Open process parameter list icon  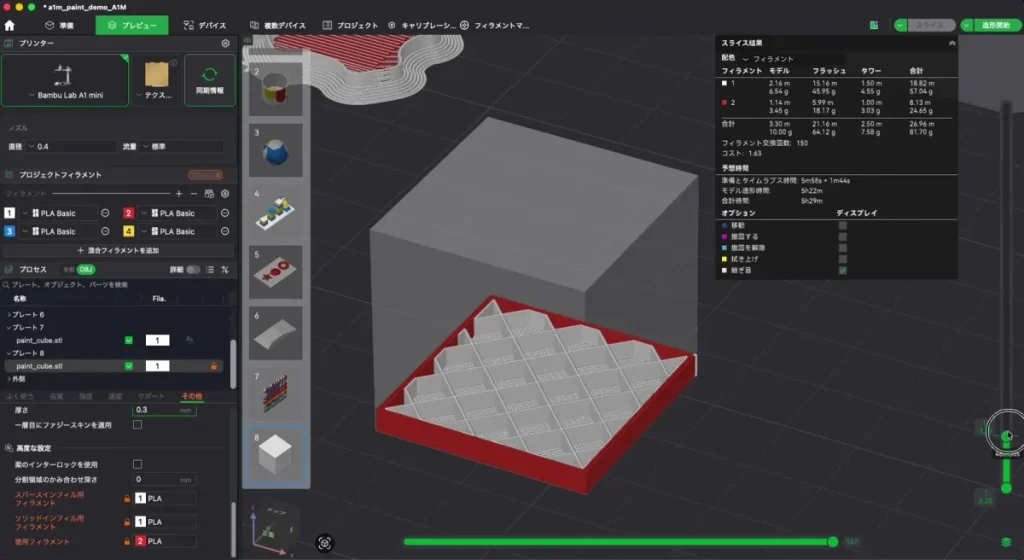(210, 270)
